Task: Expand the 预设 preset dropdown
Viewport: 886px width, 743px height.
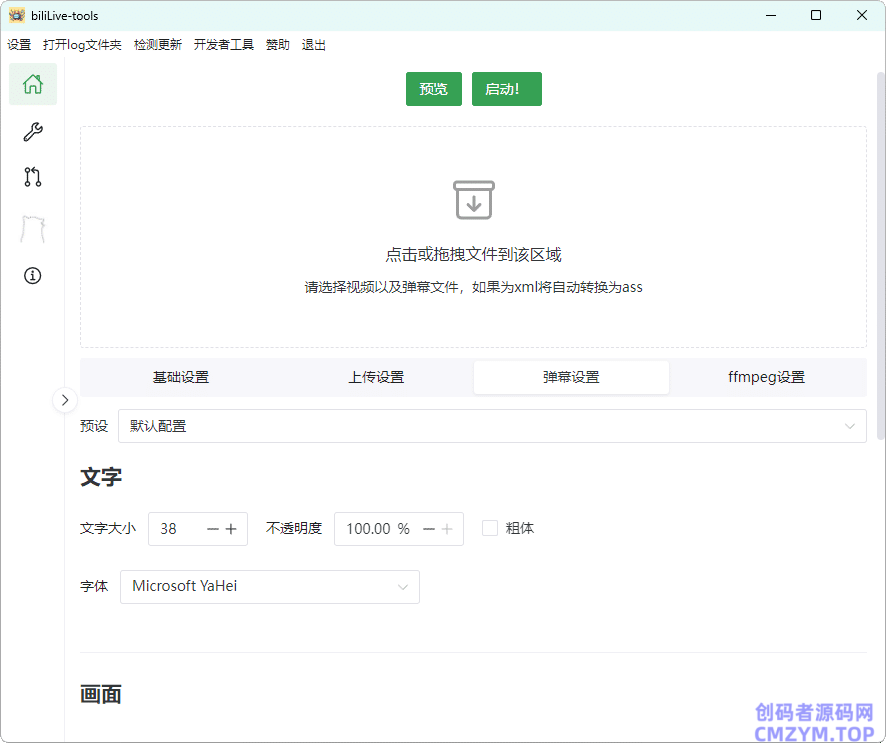Action: point(492,426)
